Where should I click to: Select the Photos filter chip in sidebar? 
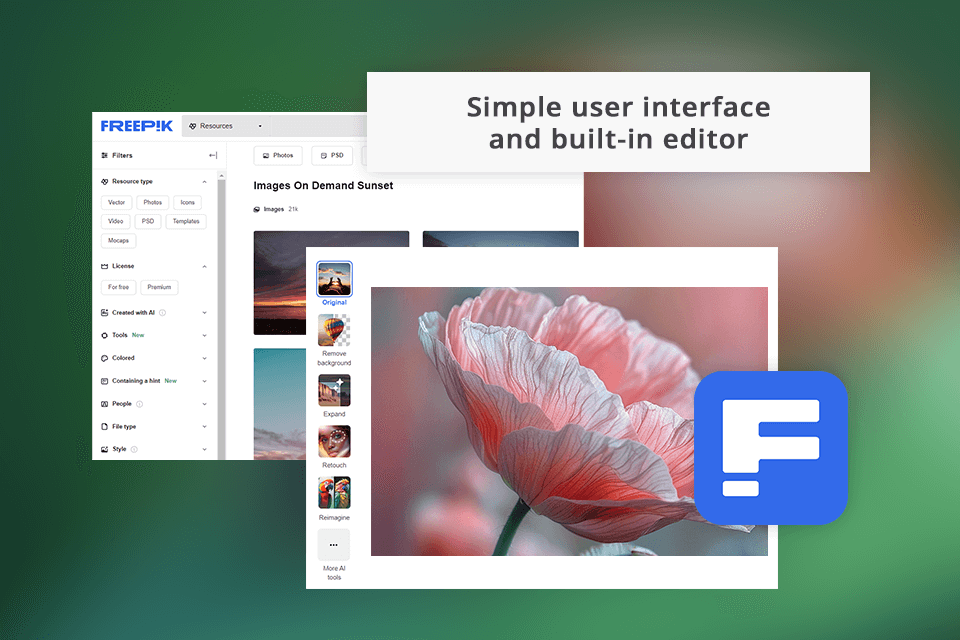pyautogui.click(x=152, y=203)
